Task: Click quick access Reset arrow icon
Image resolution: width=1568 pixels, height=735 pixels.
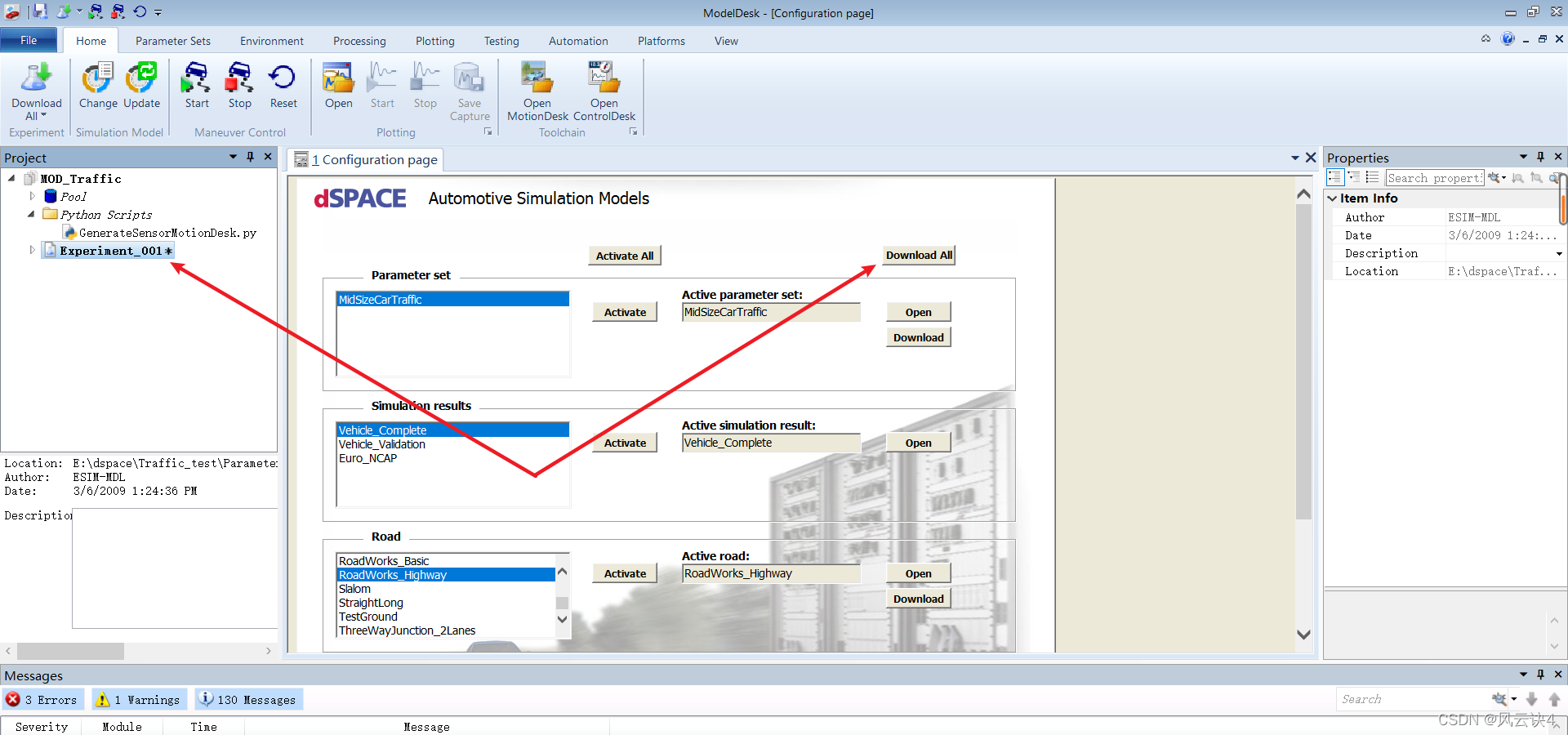Action: tap(140, 11)
